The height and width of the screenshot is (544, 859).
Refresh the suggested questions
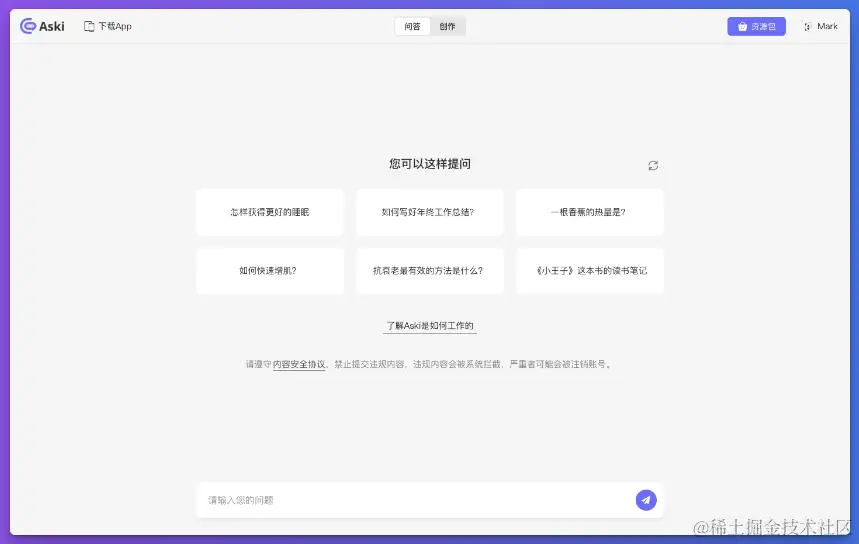coord(652,165)
